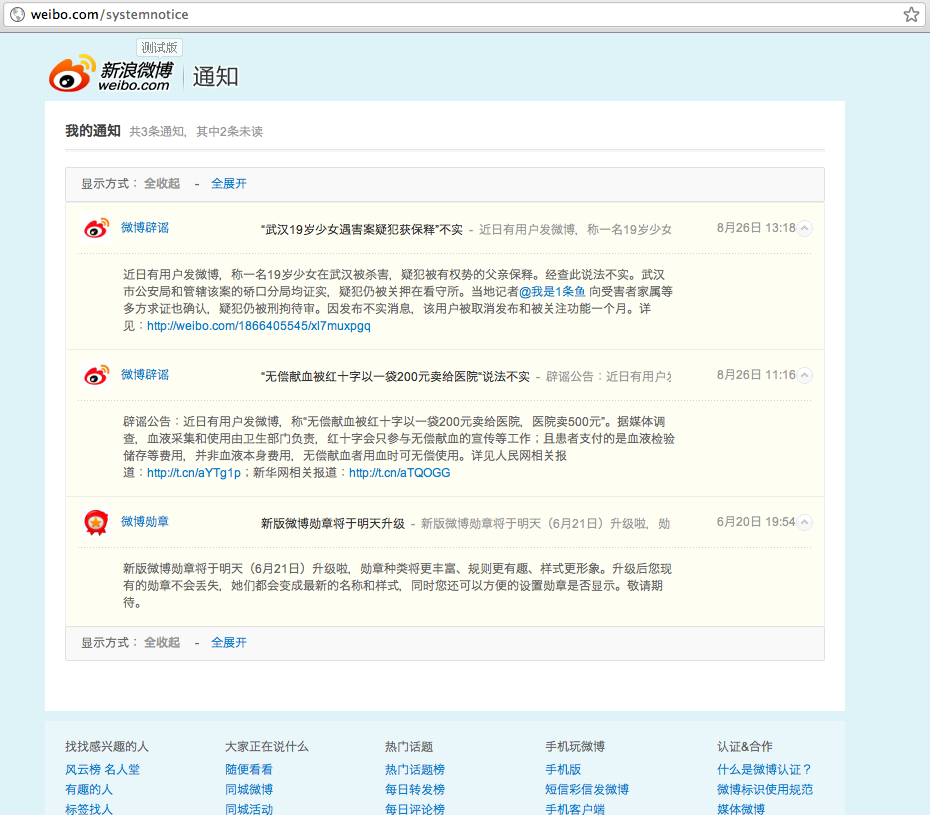Image resolution: width=930 pixels, height=815 pixels.
Task: Open the @我是1条鱼 mention link
Action: [x=552, y=292]
